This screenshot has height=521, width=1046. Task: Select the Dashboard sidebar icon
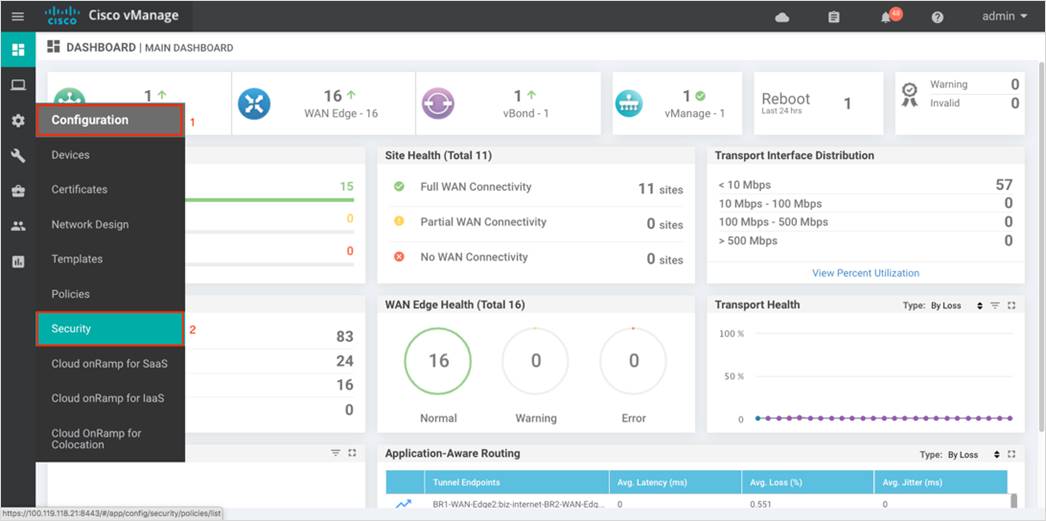(x=18, y=50)
